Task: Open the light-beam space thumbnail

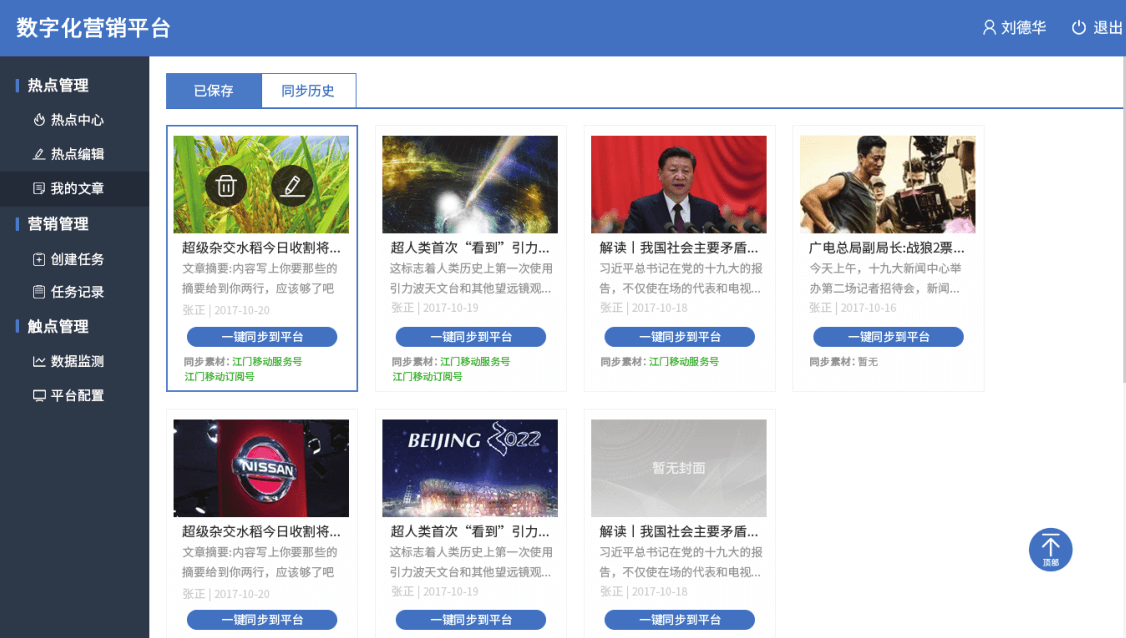Action: (x=470, y=185)
